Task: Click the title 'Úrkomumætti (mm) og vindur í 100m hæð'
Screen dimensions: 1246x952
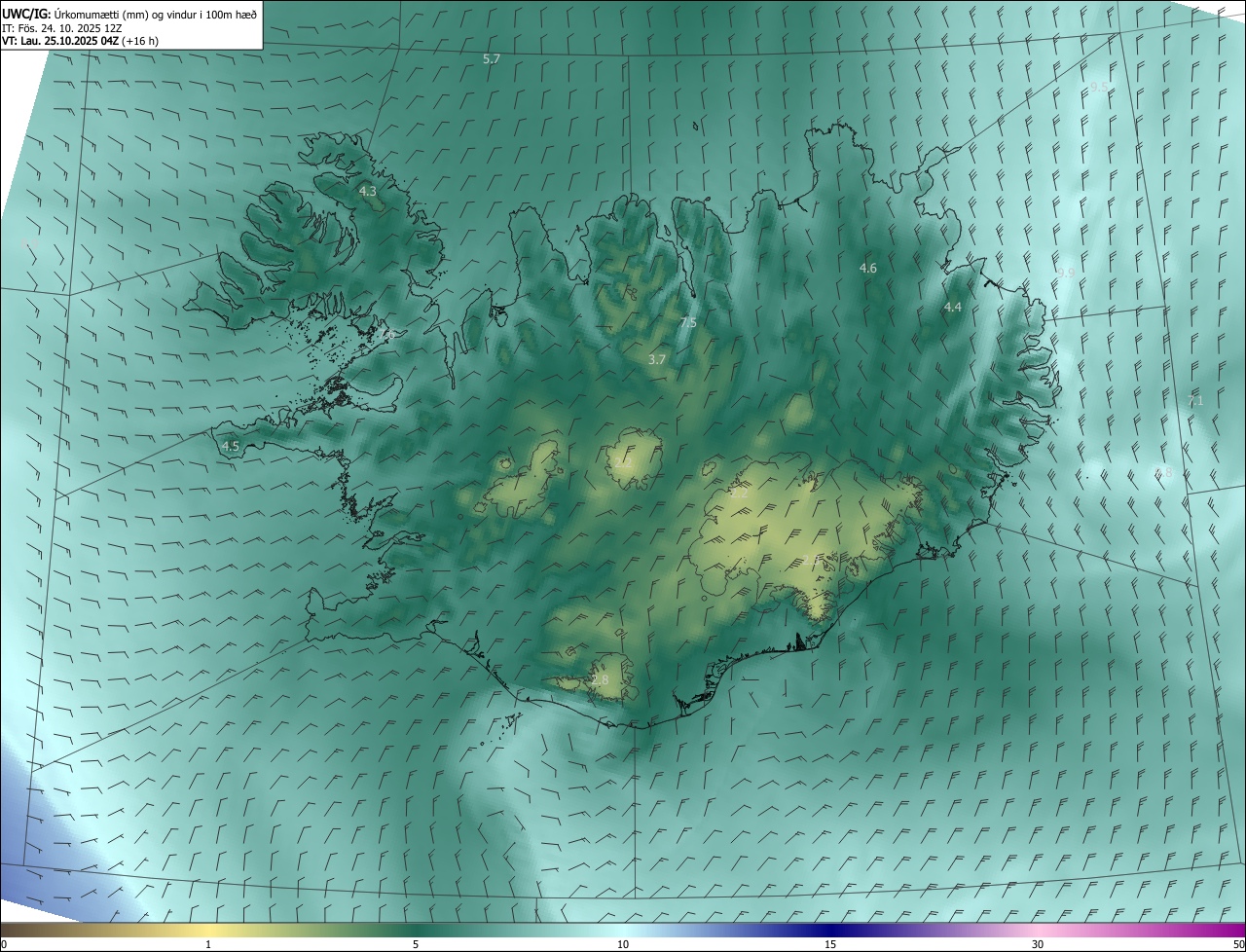Action: tap(156, 13)
